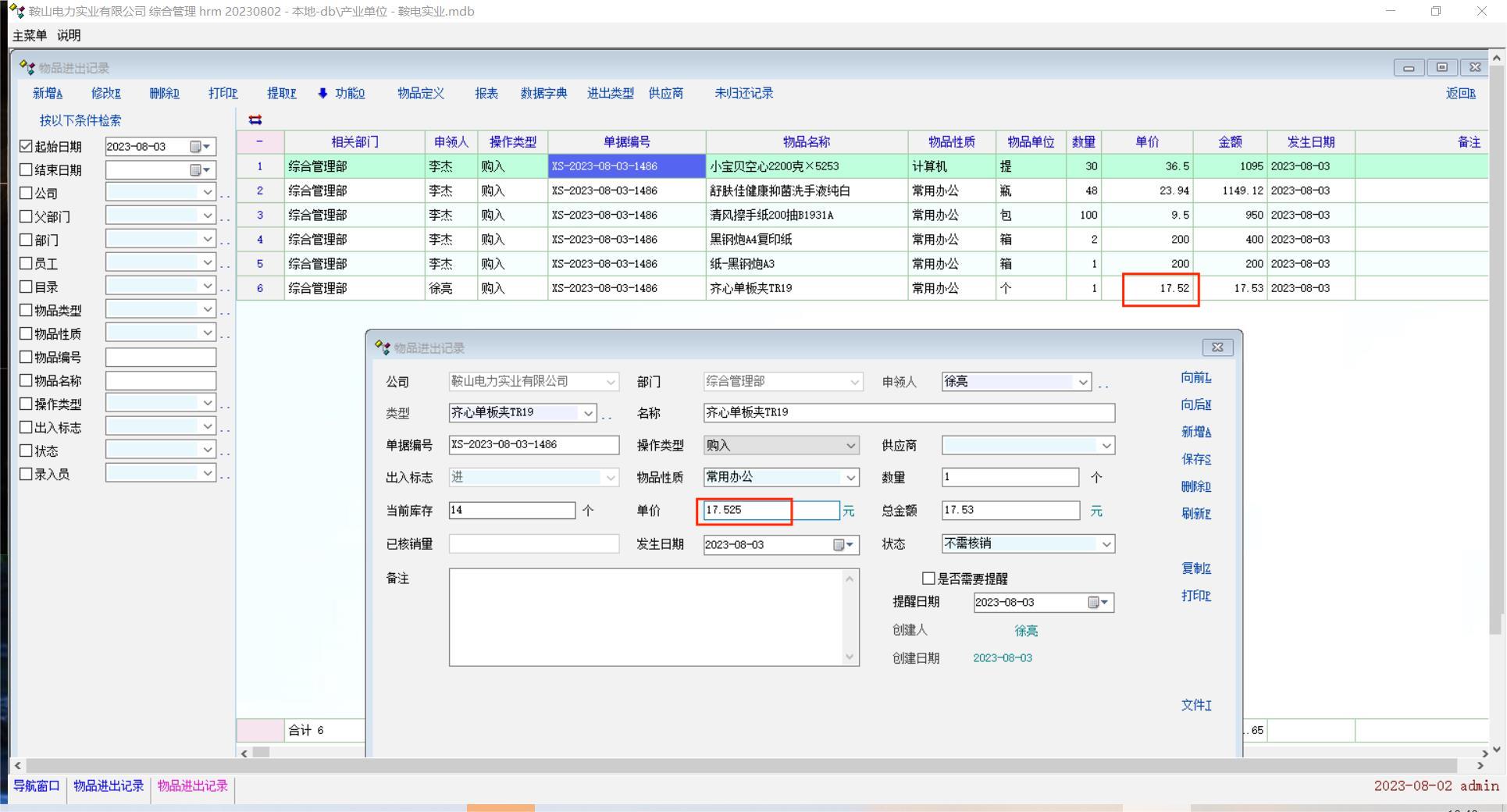Image resolution: width=1507 pixels, height=812 pixels.
Task: Open the 主菜单 menu
Action: pos(30,35)
